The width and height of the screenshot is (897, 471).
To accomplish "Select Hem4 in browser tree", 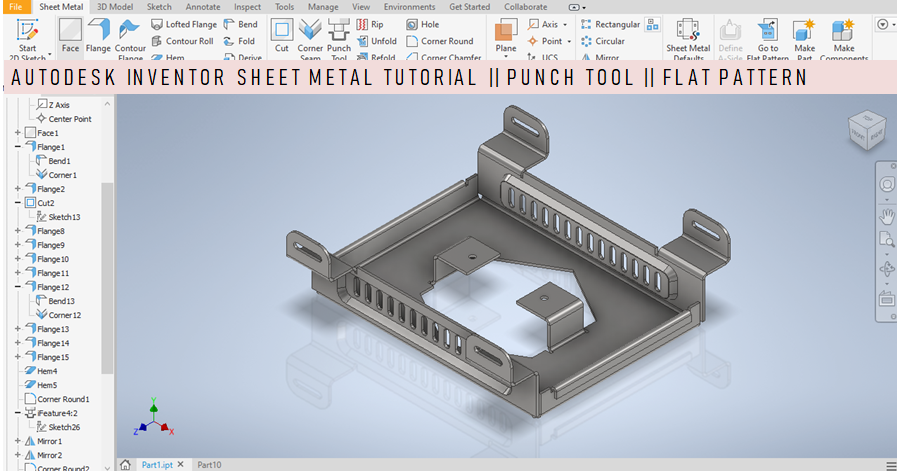I will pyautogui.click(x=41, y=371).
